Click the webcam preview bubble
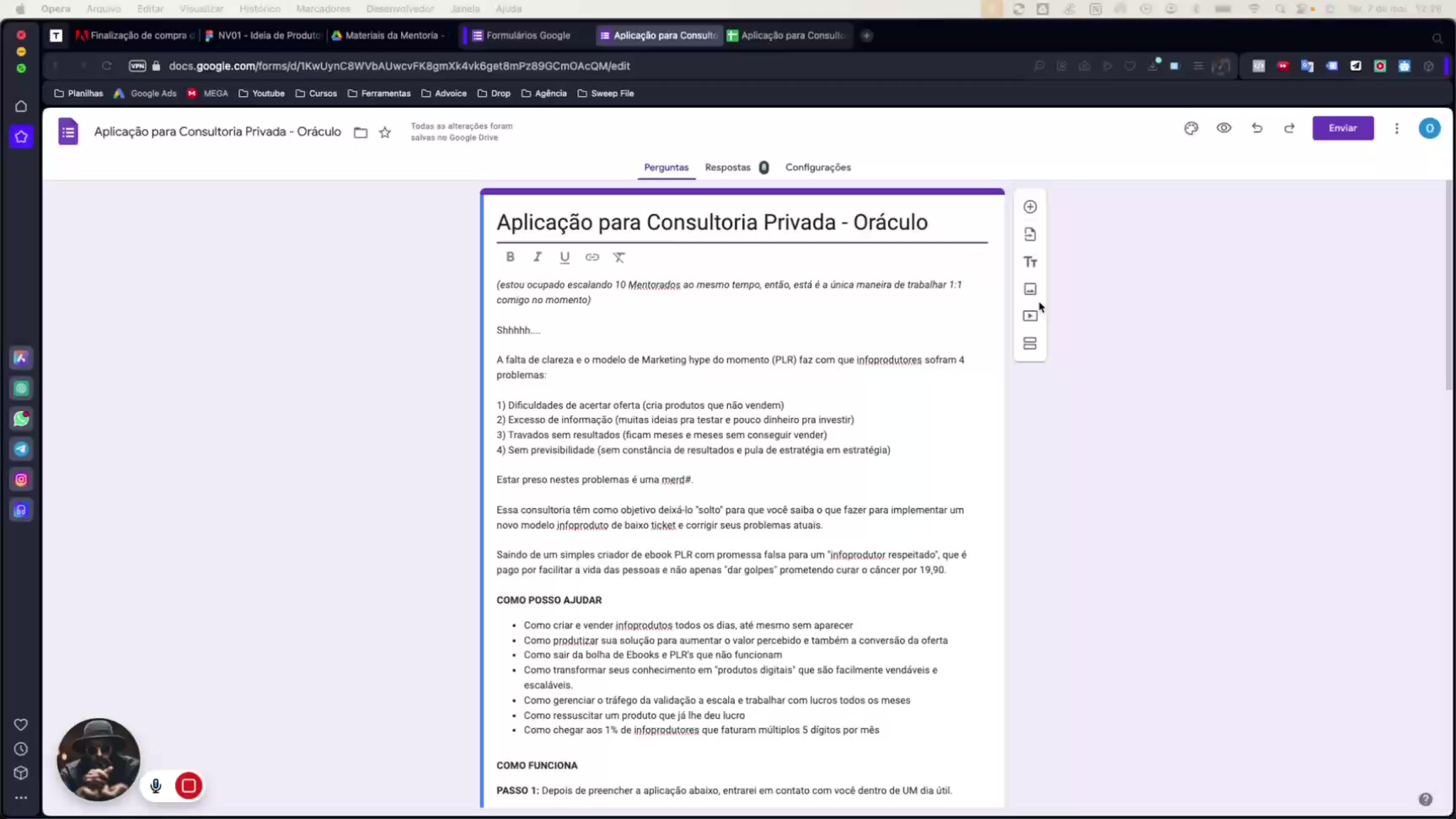 [x=99, y=759]
